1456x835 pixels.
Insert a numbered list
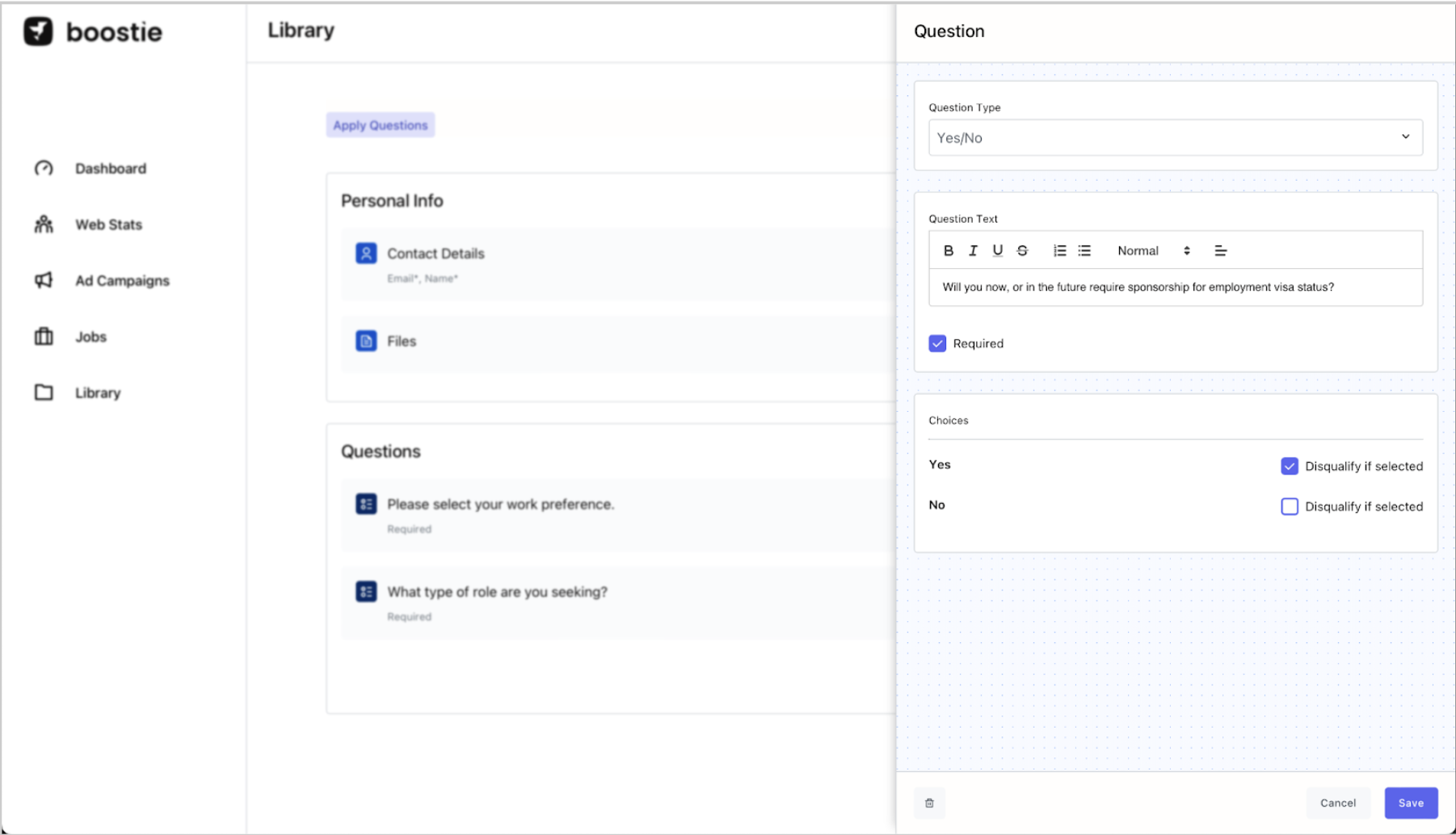point(1059,251)
